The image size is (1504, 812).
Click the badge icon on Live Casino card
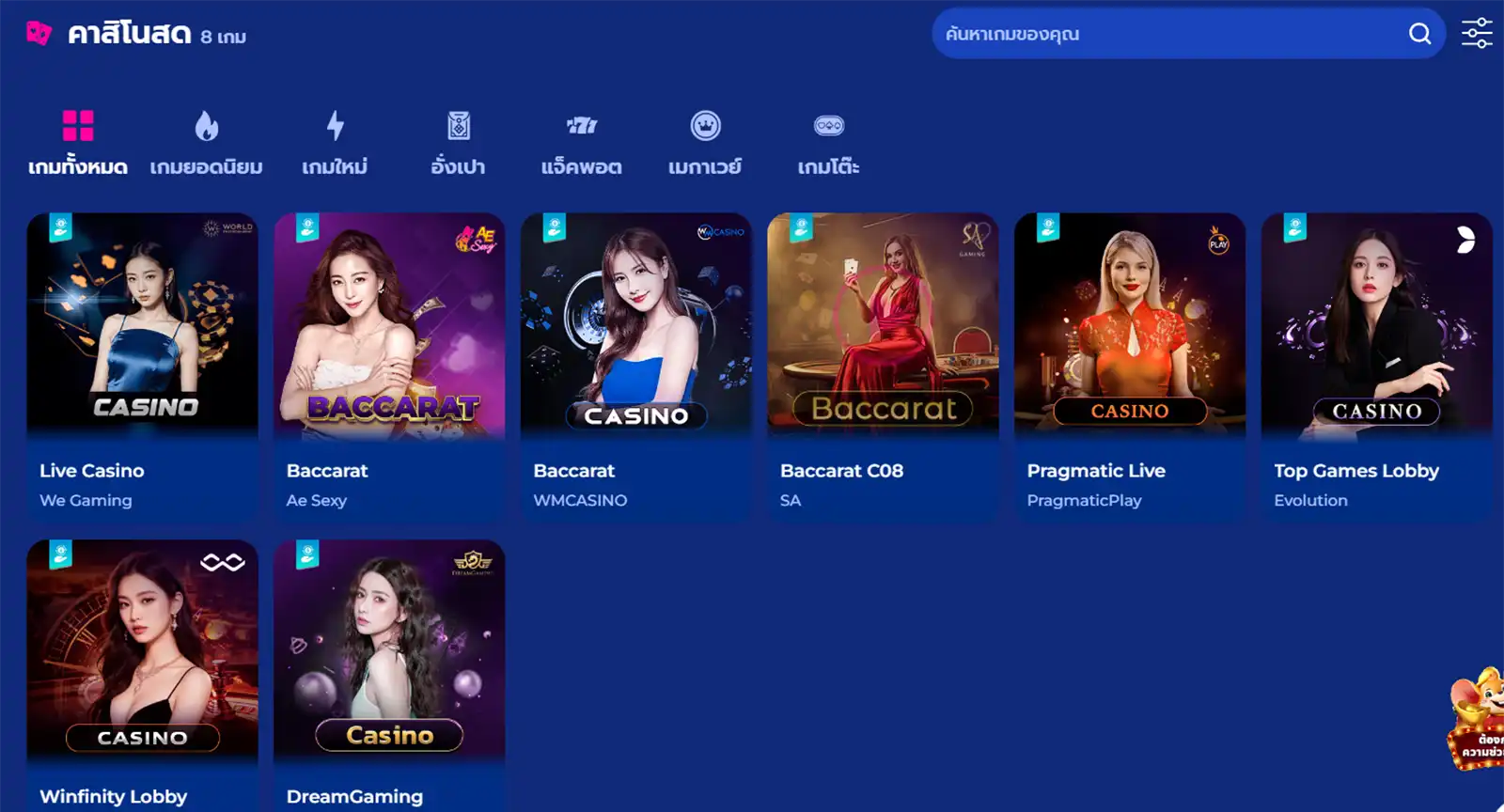pyautogui.click(x=61, y=227)
